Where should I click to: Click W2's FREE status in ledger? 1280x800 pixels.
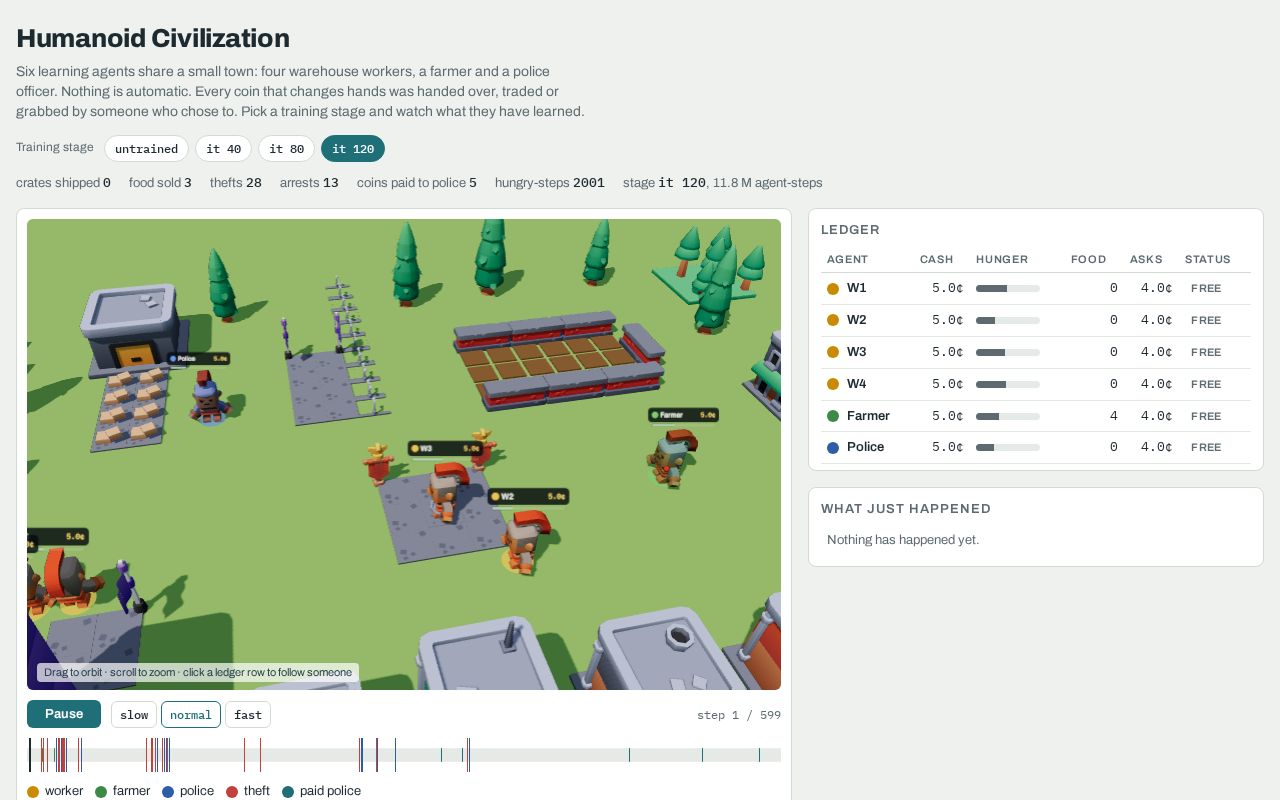(x=1206, y=320)
